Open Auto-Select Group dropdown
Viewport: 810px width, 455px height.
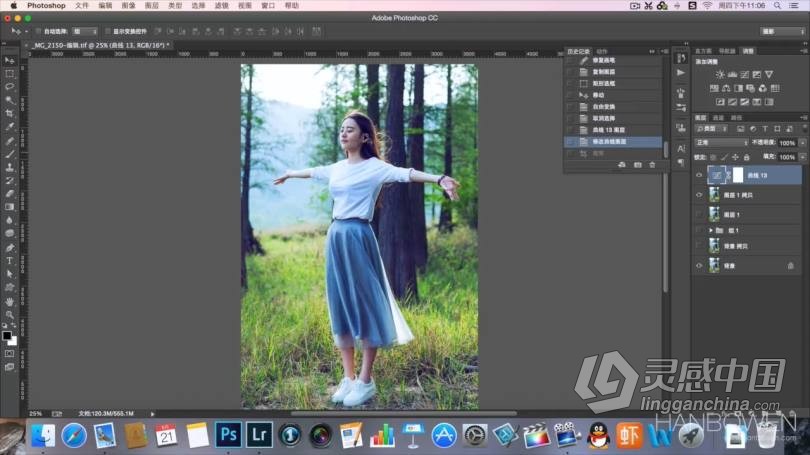85,32
